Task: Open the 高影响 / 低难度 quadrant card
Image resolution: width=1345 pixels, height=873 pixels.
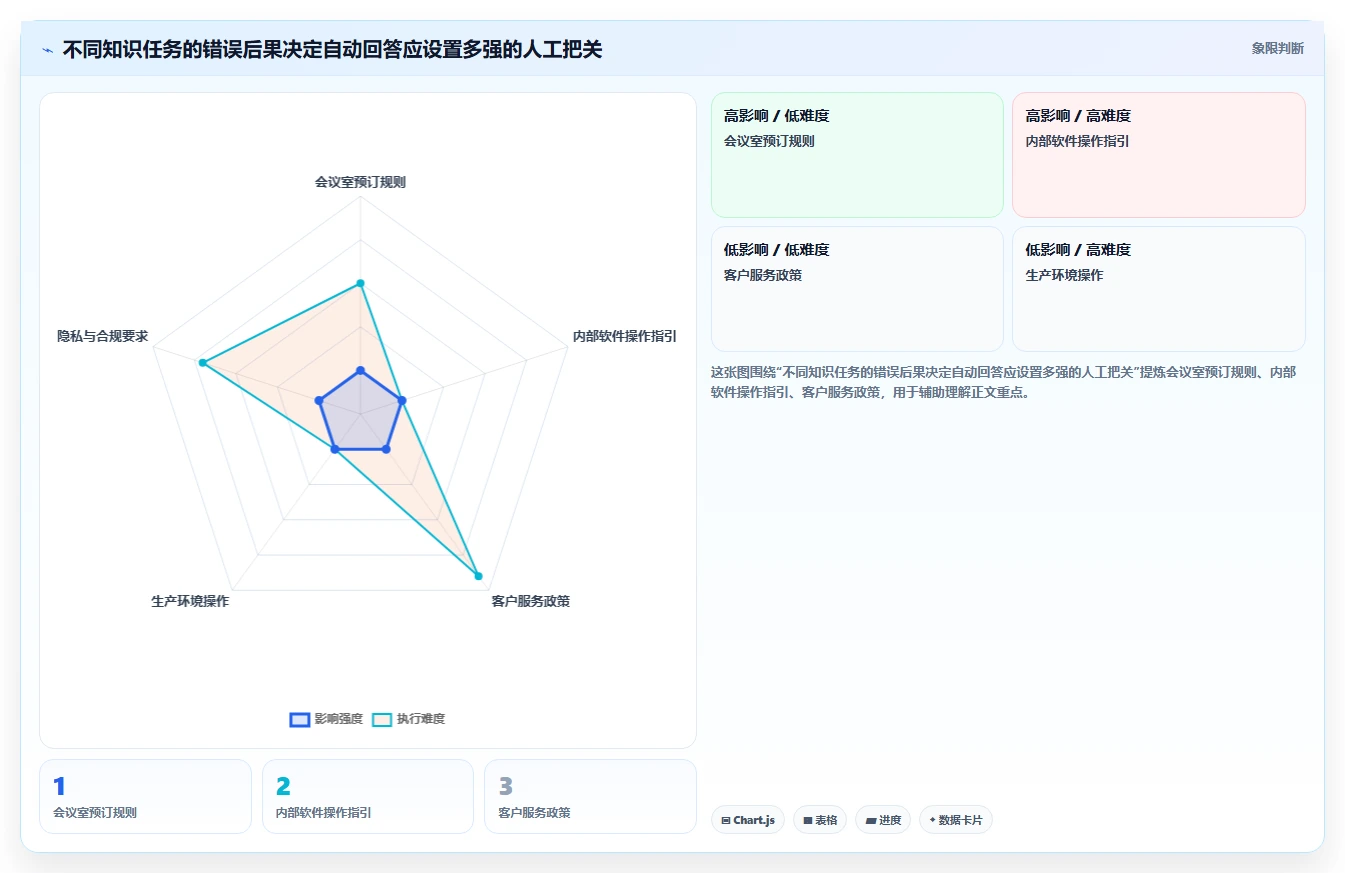Action: tap(857, 155)
